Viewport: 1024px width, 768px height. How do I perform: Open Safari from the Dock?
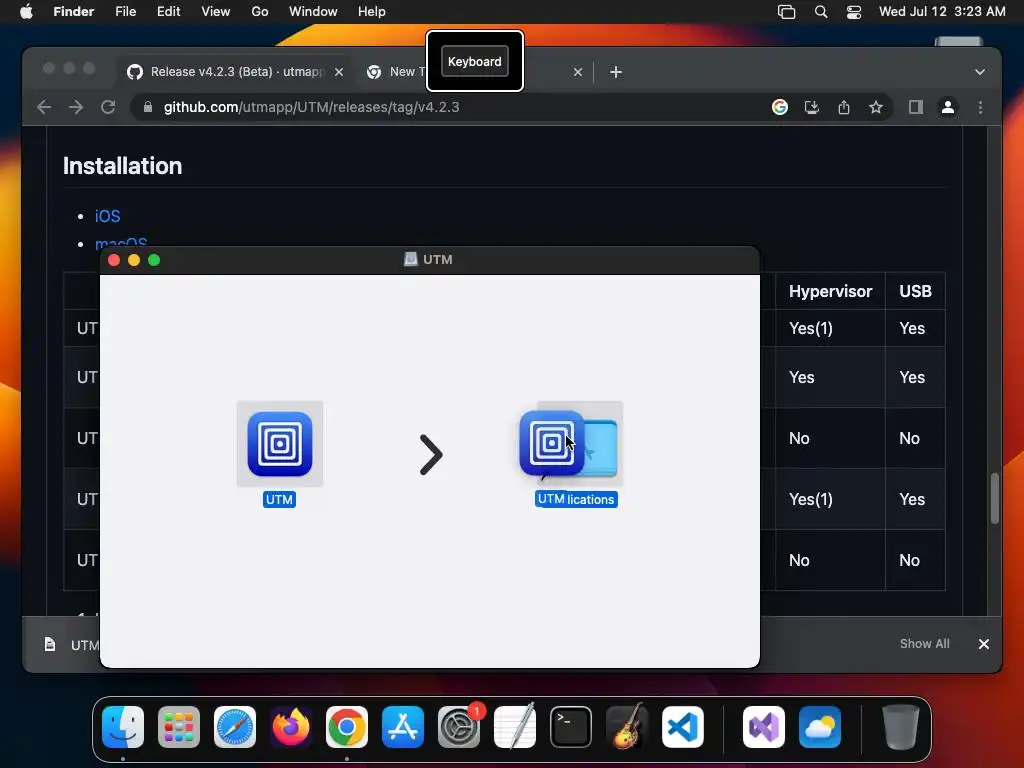[x=235, y=727]
